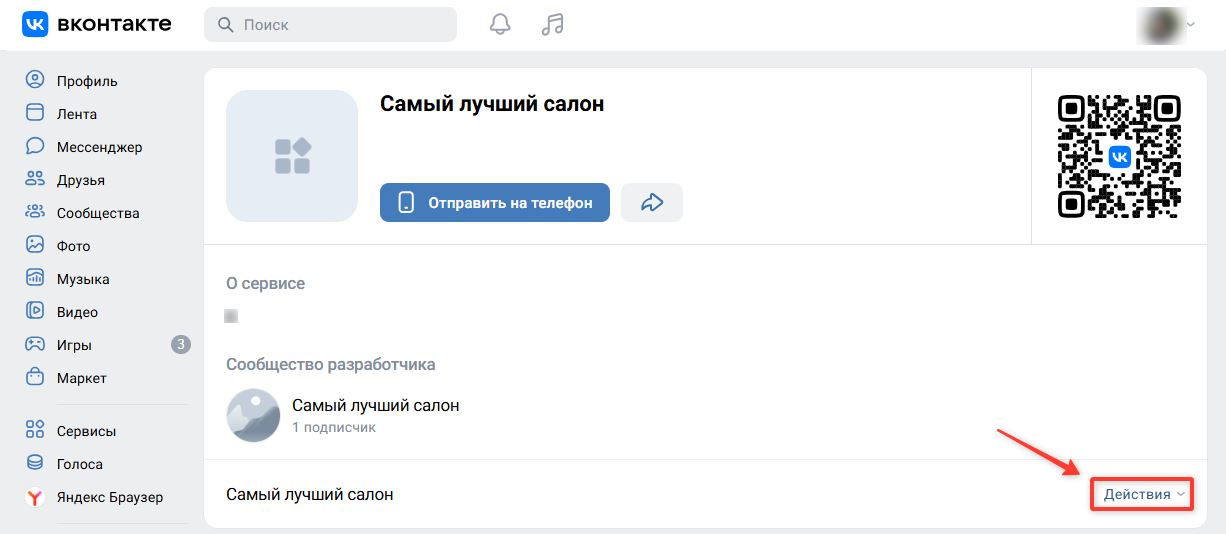Viewport: 1226px width, 534px height.
Task: Open the profile avatar menu in header
Action: coord(1166,24)
